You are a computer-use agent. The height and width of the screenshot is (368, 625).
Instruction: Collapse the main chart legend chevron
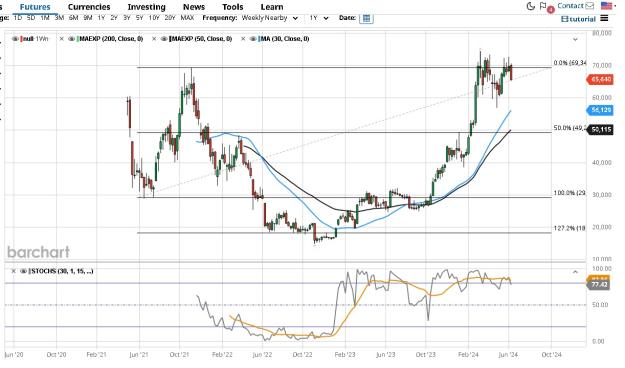(575, 39)
